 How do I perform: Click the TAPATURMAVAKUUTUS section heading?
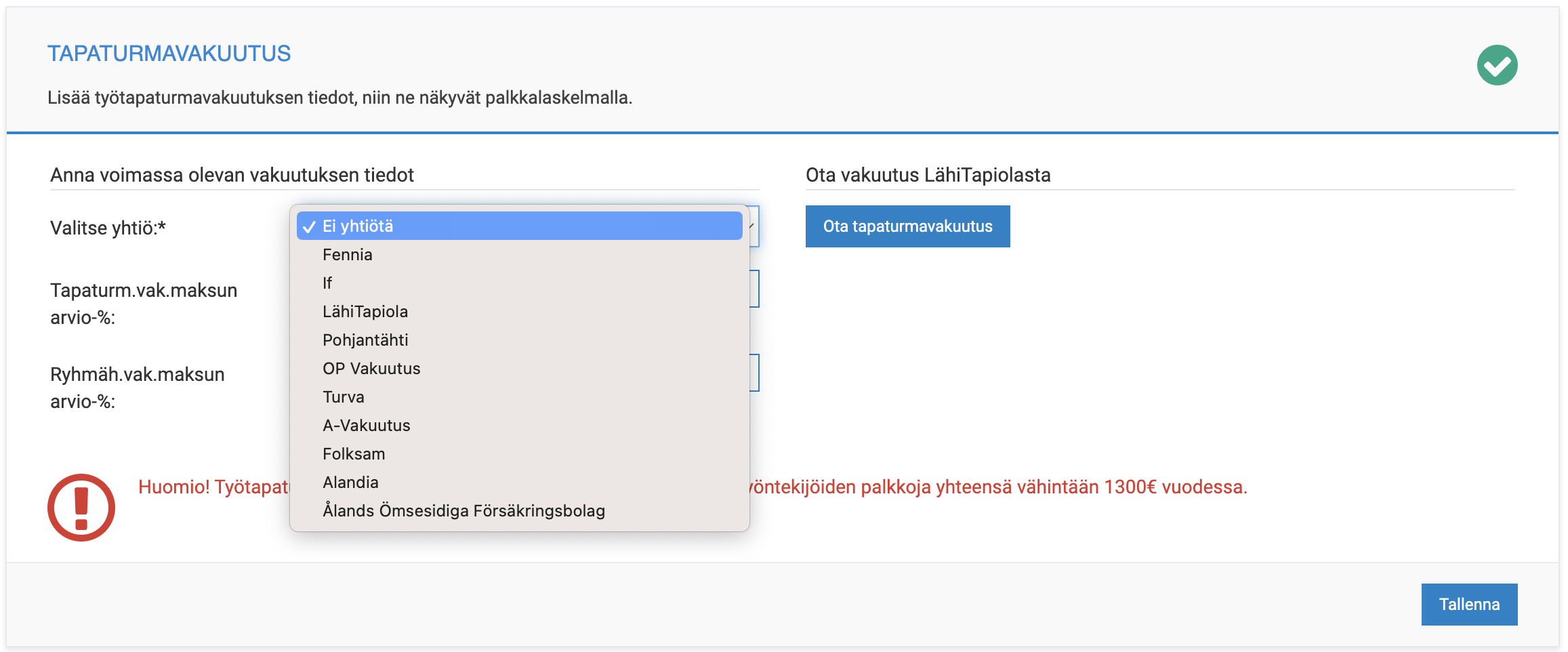pyautogui.click(x=169, y=54)
